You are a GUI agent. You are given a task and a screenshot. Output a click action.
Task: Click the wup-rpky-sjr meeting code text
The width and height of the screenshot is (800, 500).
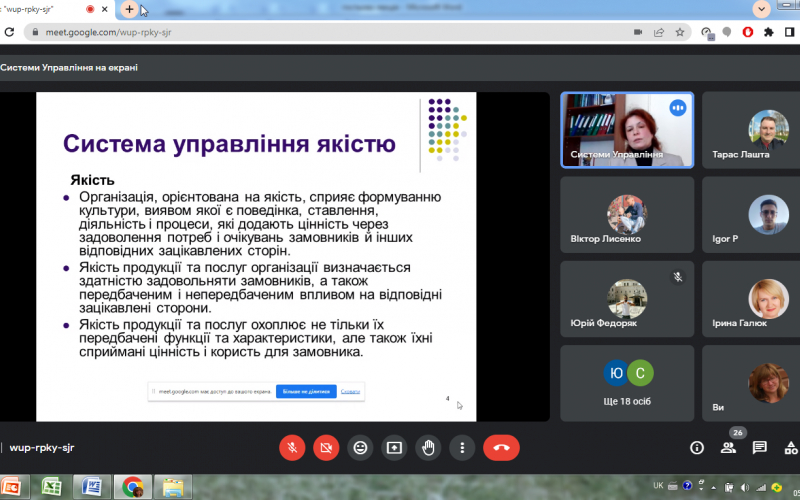coord(42,447)
